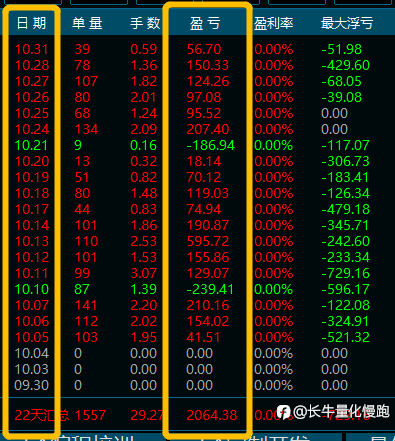Viewport: 395px width, 441px height.
Task: Select the gray 10.04 date cell
Action: point(32,353)
